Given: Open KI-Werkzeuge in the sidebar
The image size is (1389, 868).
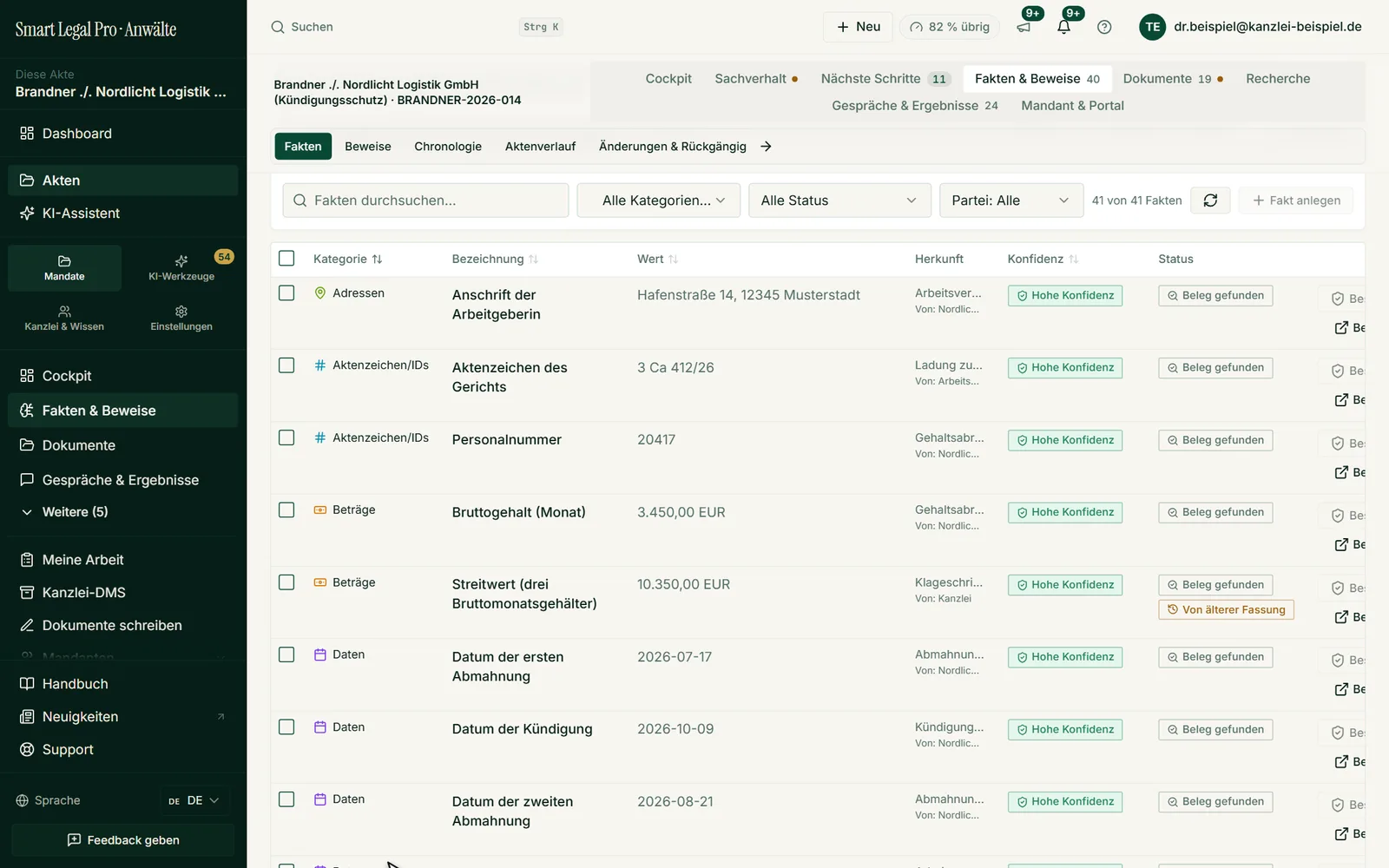Looking at the screenshot, I should point(181,267).
